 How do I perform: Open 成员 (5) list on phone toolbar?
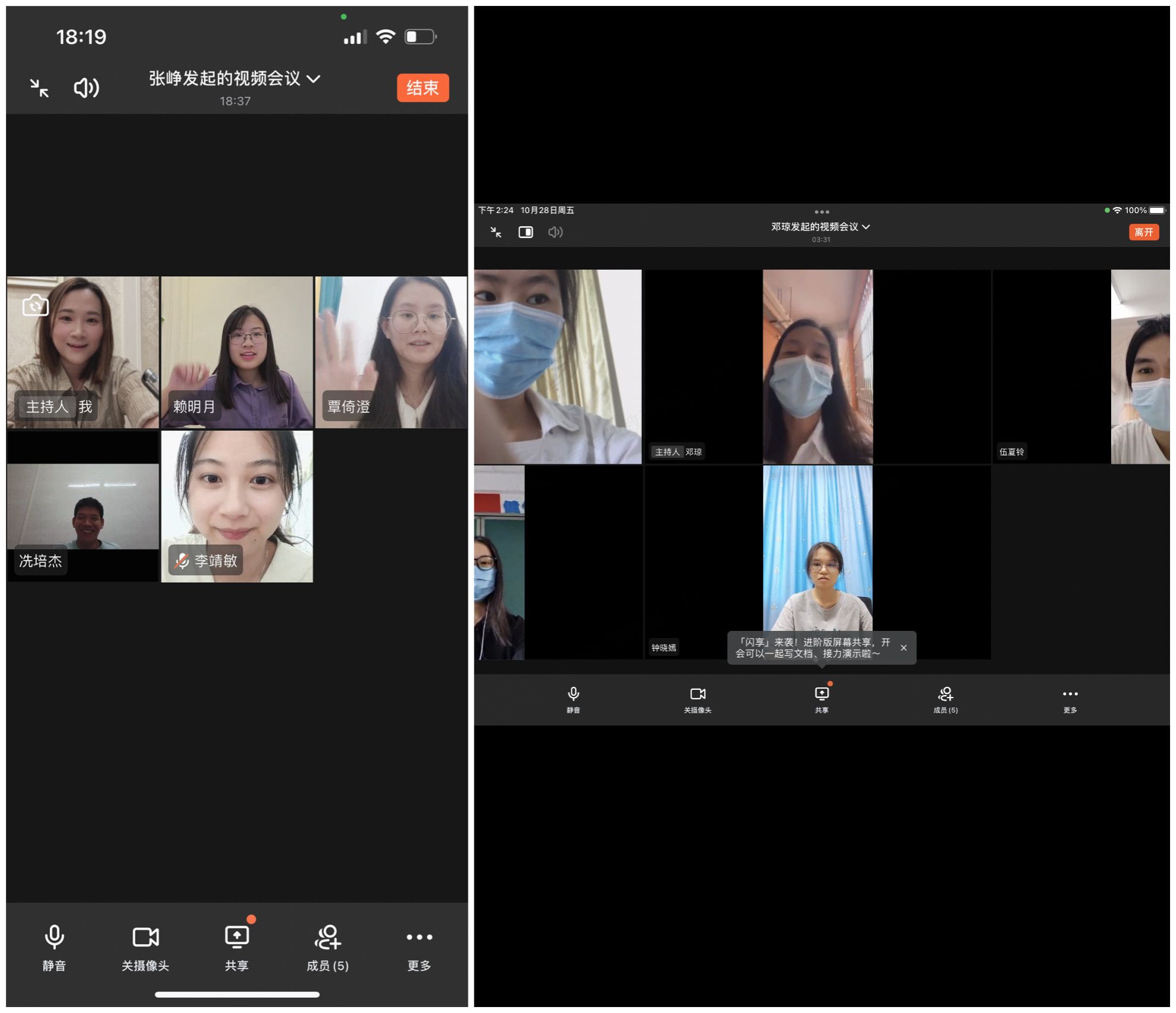(328, 948)
